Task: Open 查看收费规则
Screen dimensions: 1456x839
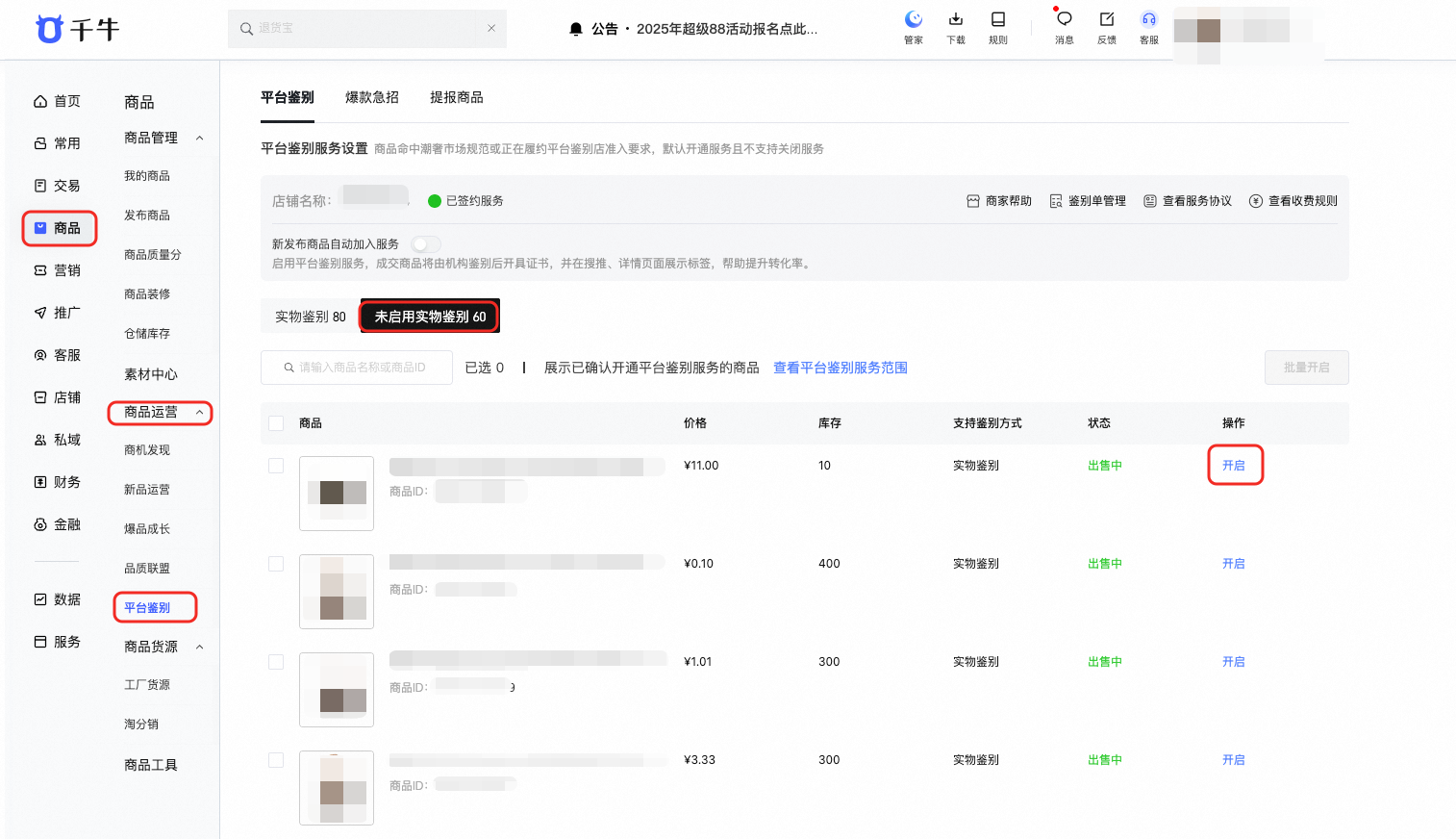Action: (1293, 201)
